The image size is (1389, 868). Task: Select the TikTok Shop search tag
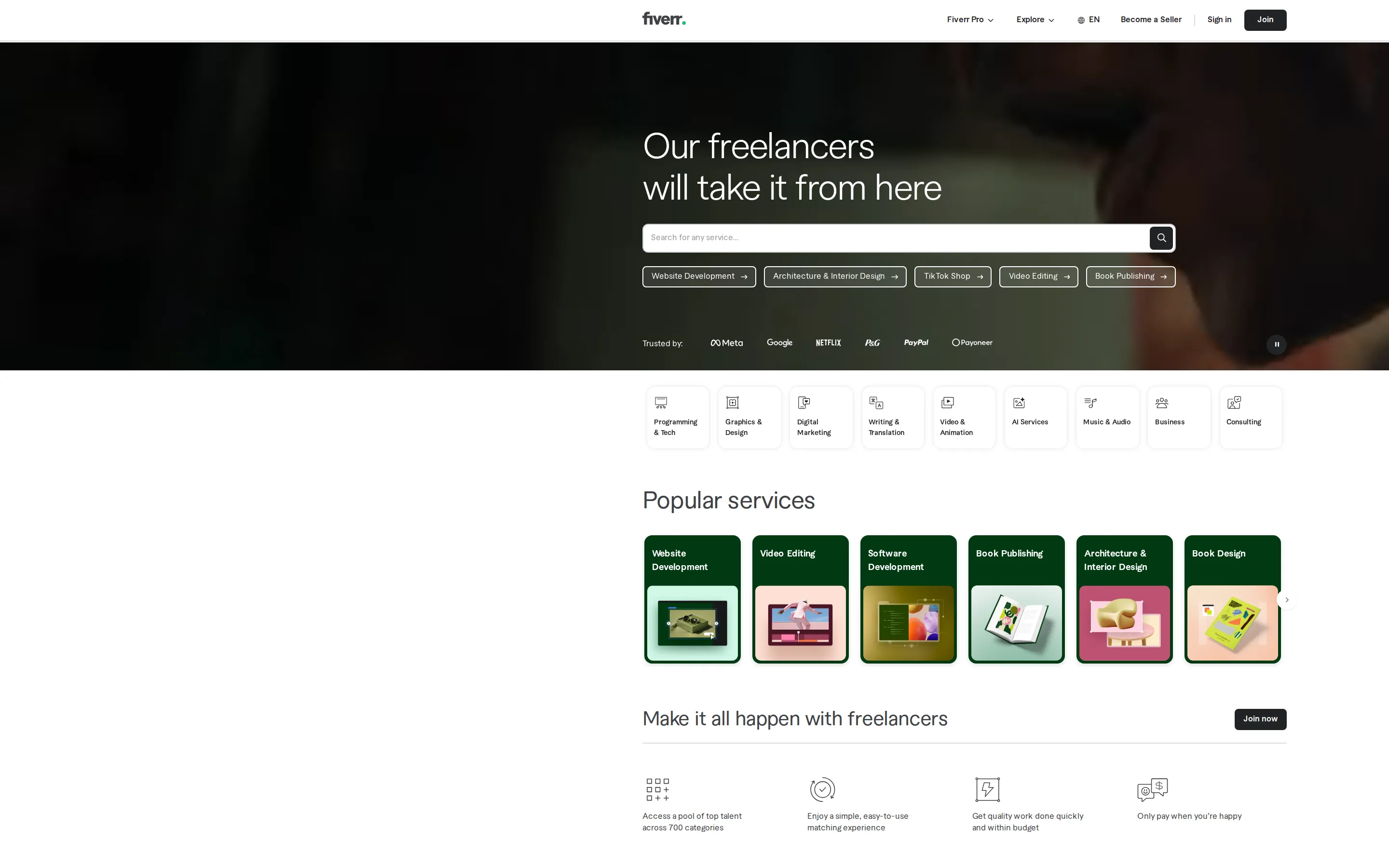[953, 277]
